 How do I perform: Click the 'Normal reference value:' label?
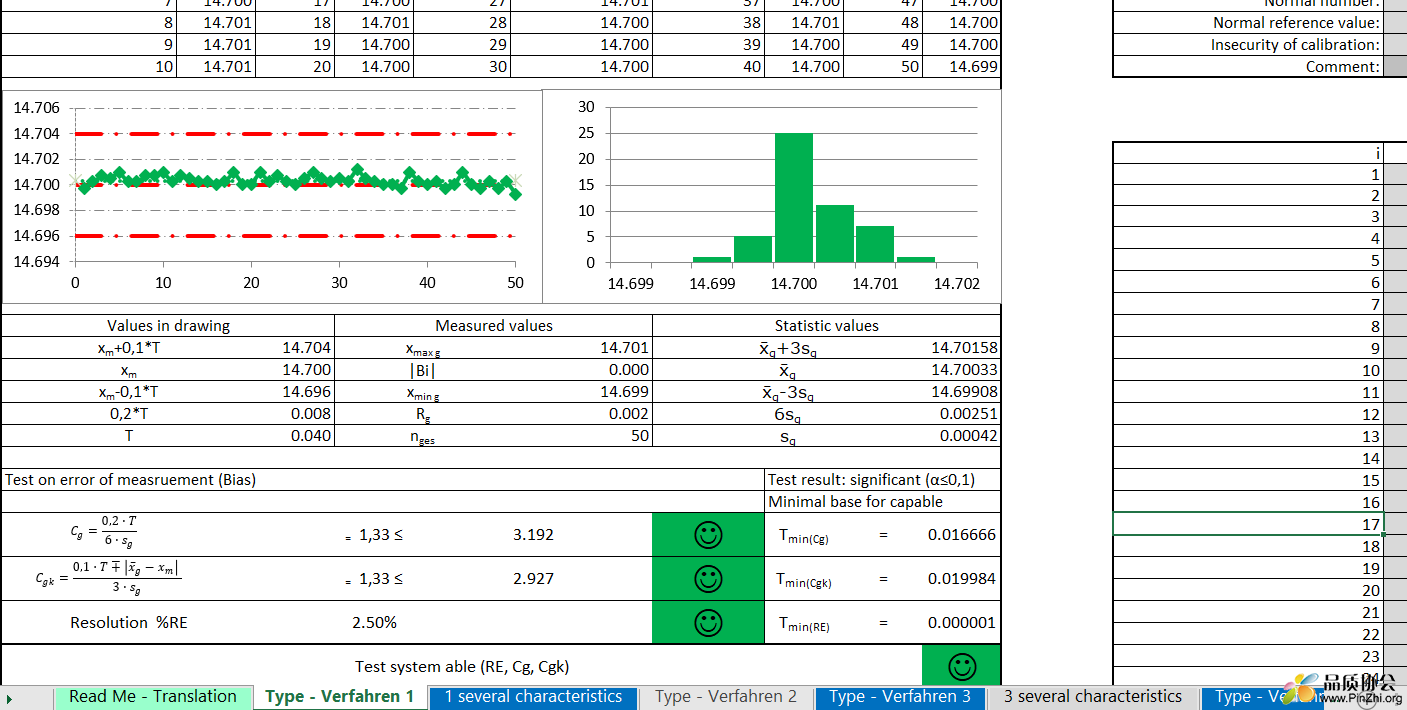pos(1296,23)
